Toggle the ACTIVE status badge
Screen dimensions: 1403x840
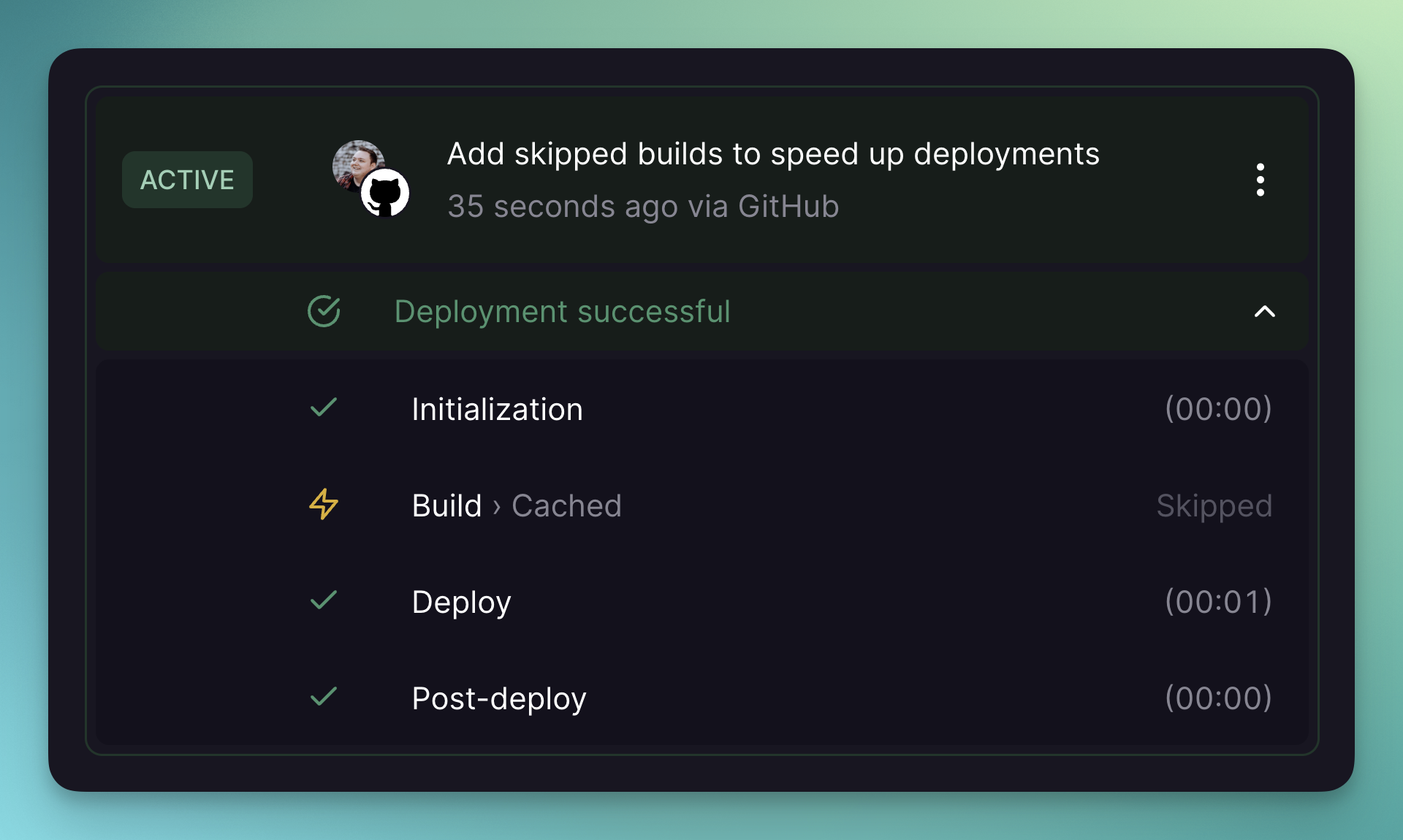coord(187,179)
